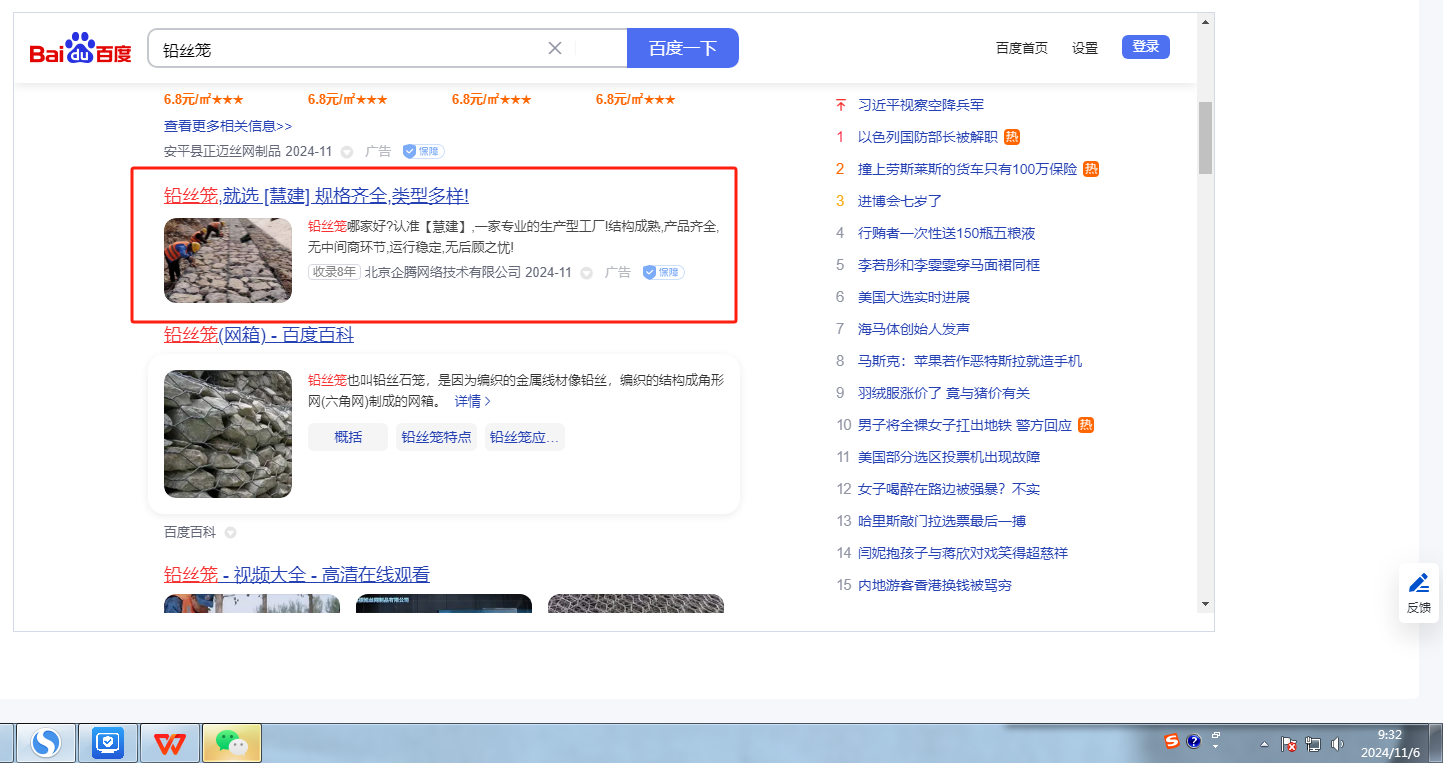The width and height of the screenshot is (1443, 763).
Task: Open the wire mesh video thumbnail under 视频大全
Action: tap(636, 603)
